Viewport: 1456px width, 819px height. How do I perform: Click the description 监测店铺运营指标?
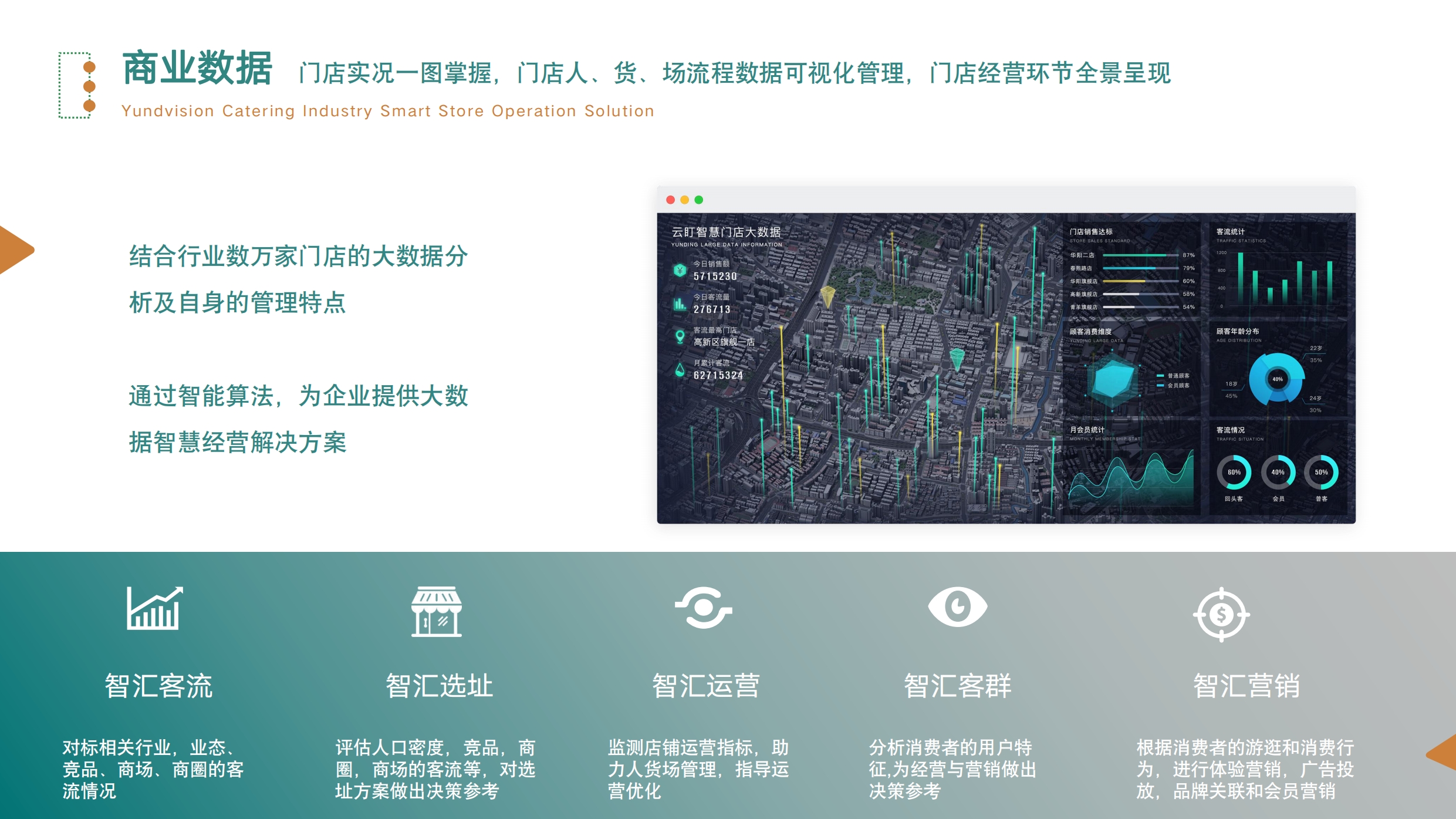tap(698, 769)
